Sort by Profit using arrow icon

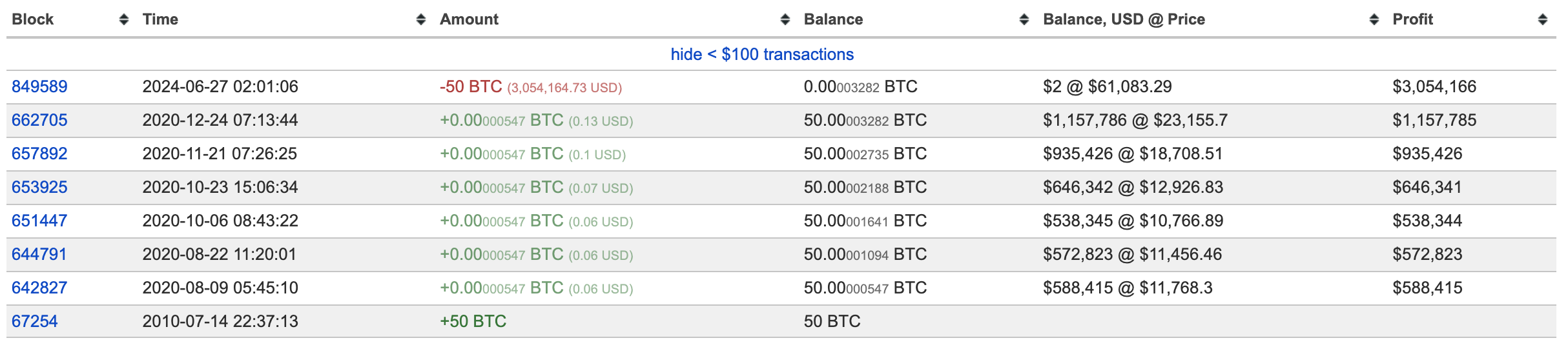pos(1543,20)
